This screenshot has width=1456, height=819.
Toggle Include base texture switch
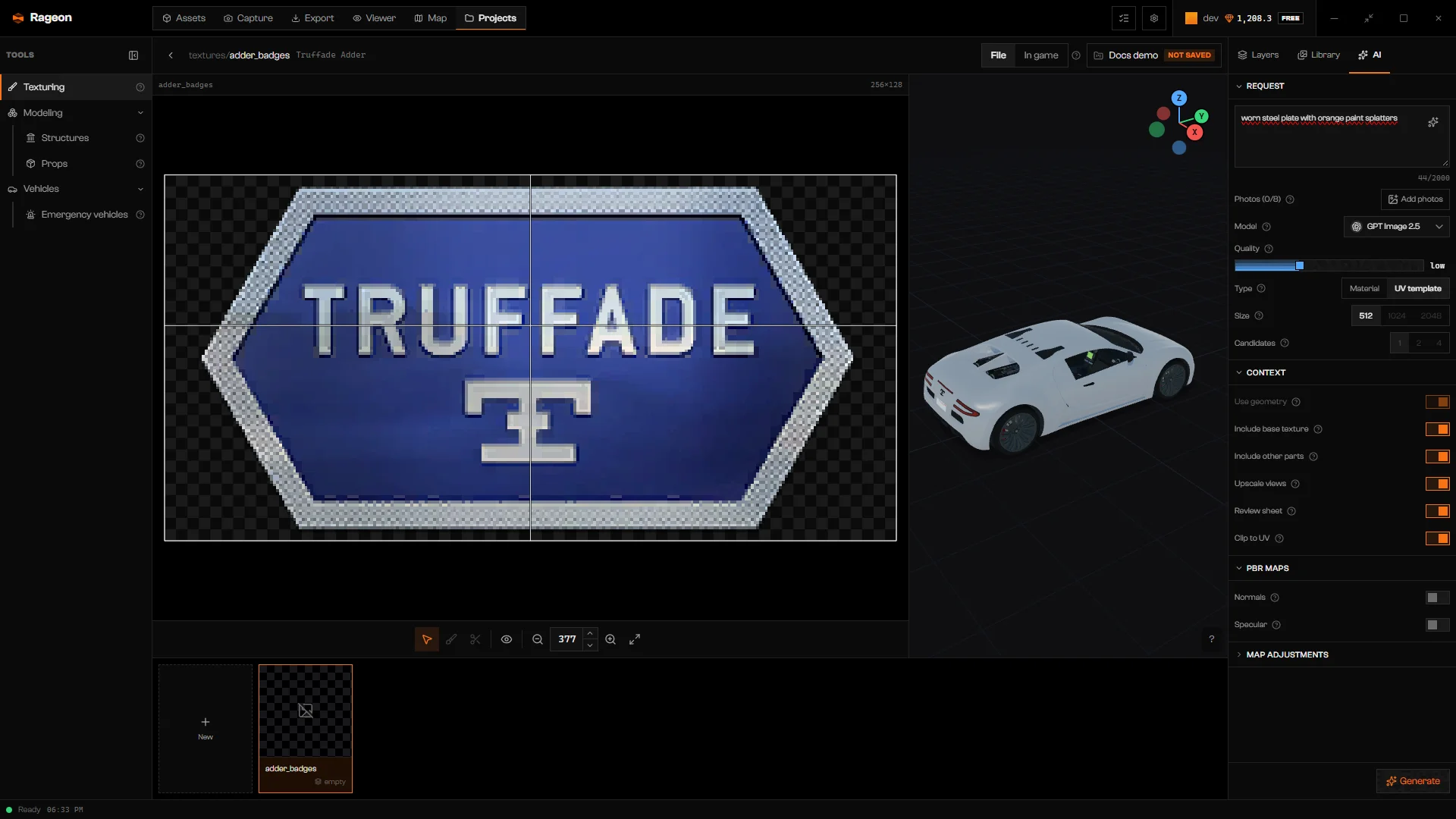tap(1437, 429)
